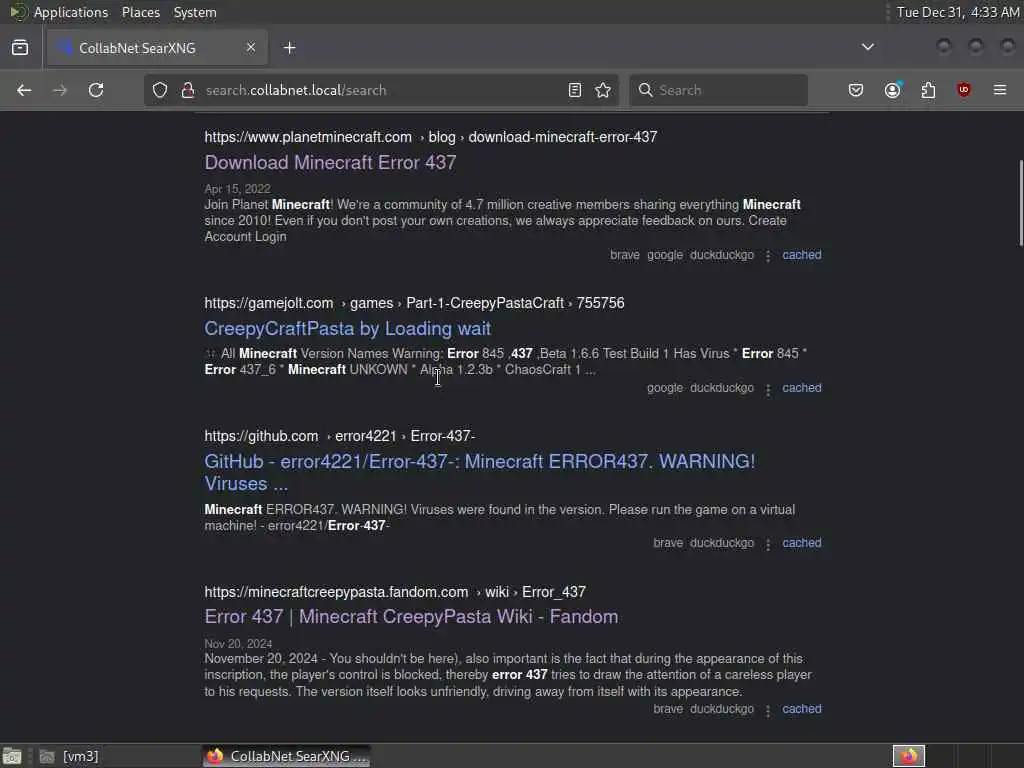Image resolution: width=1024 pixels, height=768 pixels.
Task: Open the Error 437 Minecraft CreepyPasta Wiki link
Action: 411,616
